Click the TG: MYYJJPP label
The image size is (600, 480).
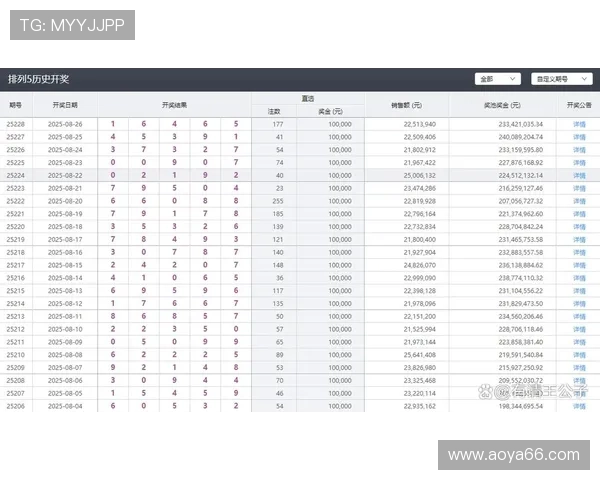click(x=72, y=24)
